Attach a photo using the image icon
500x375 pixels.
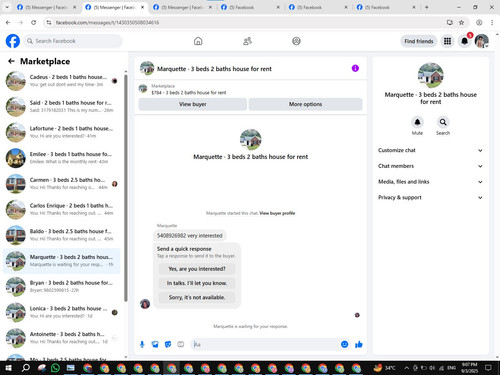[x=155, y=344]
